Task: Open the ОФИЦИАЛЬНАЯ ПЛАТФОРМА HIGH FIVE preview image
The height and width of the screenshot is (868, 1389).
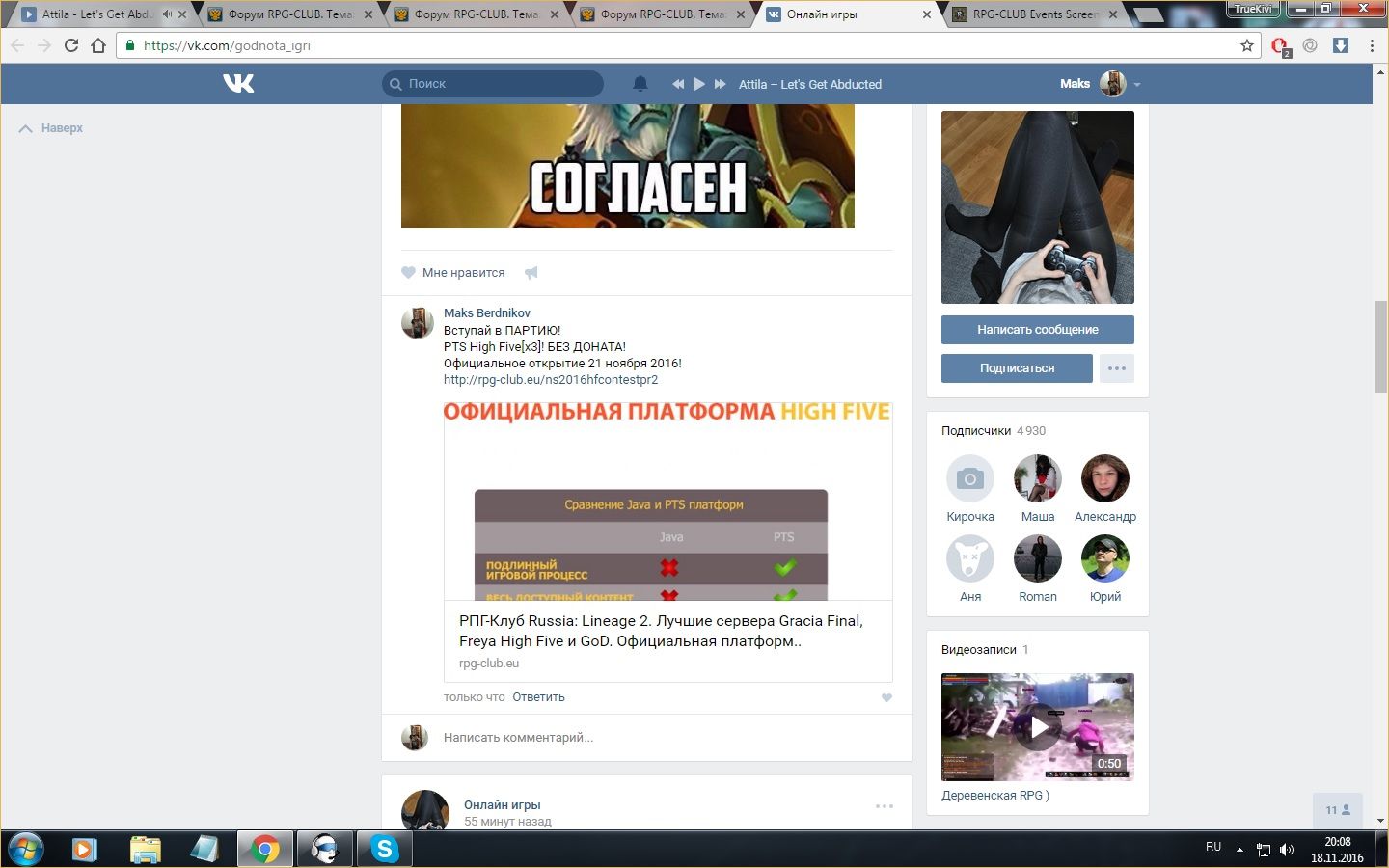Action: click(x=667, y=502)
